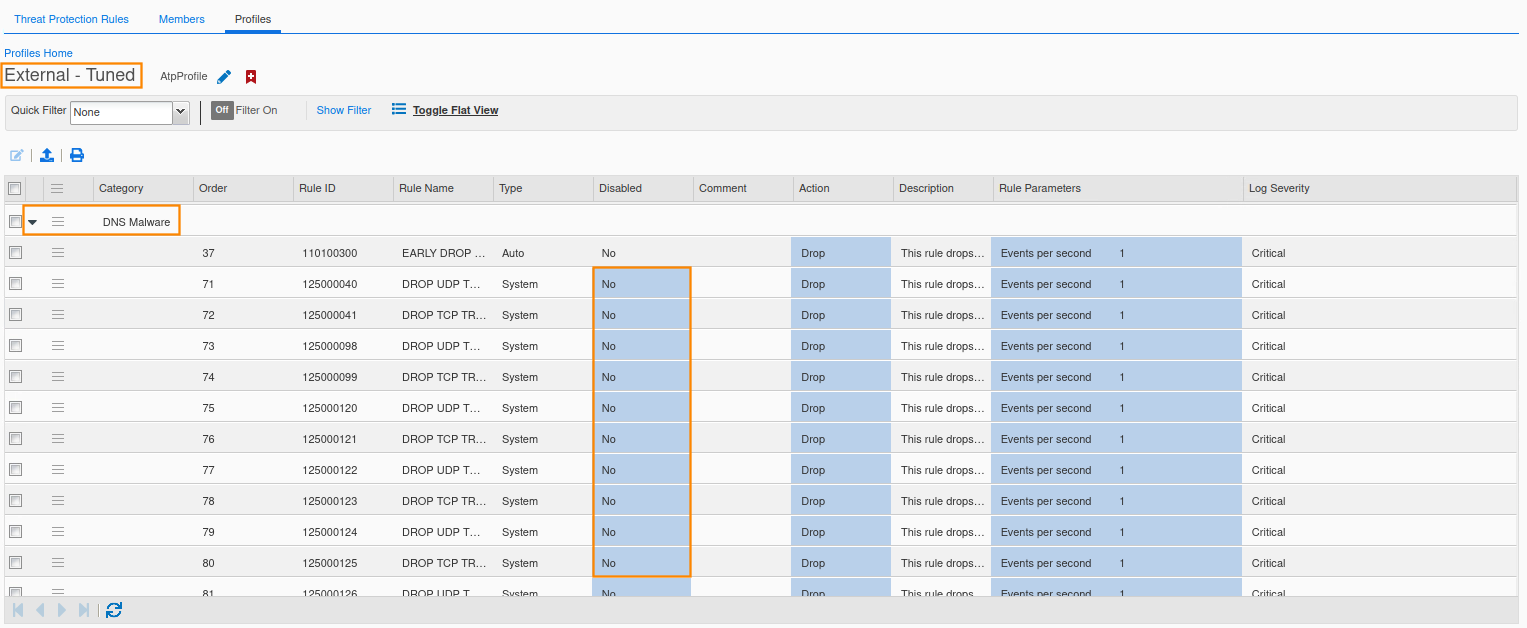Refresh the rules table

tap(114, 610)
